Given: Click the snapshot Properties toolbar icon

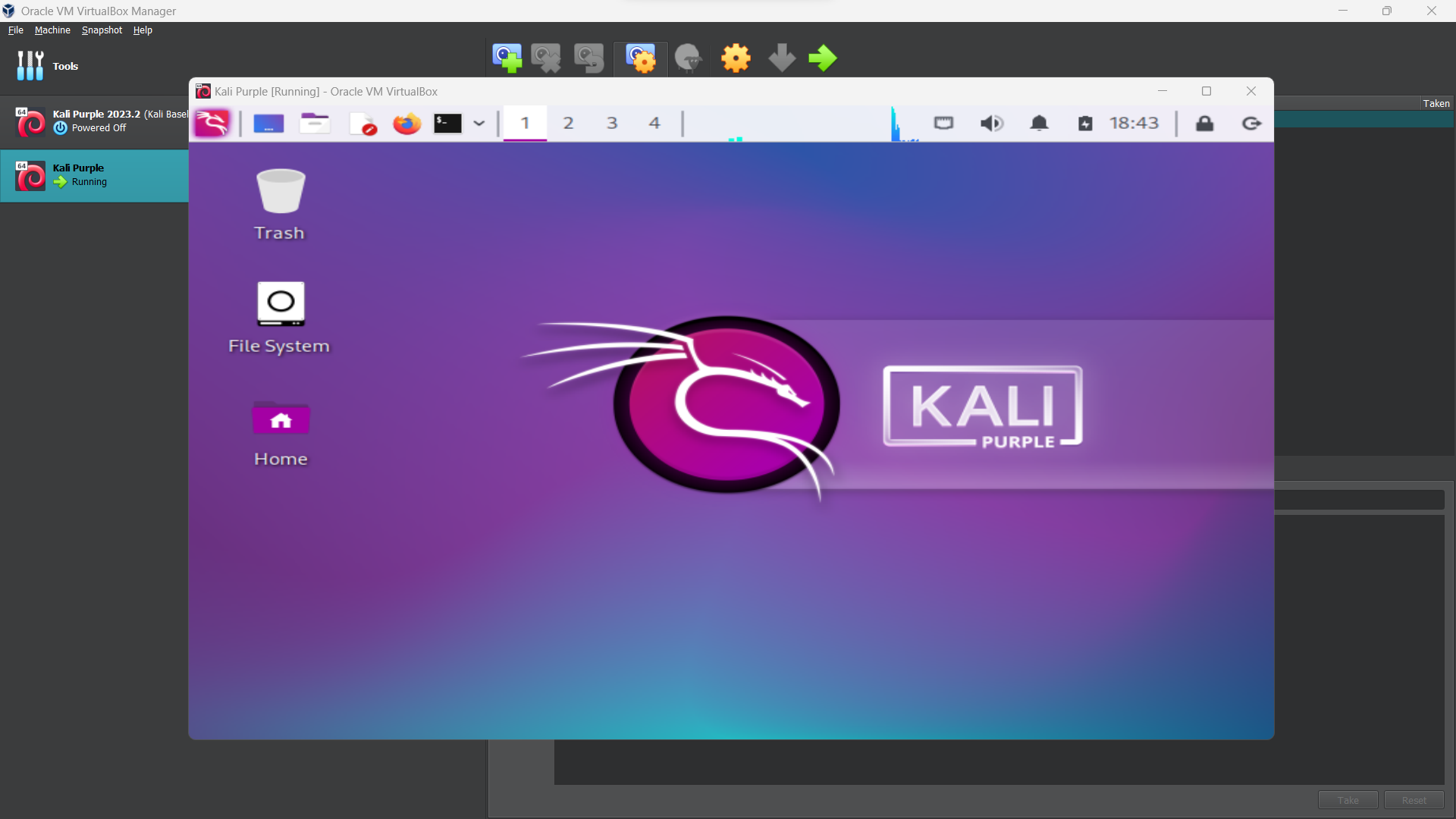Looking at the screenshot, I should [641, 58].
